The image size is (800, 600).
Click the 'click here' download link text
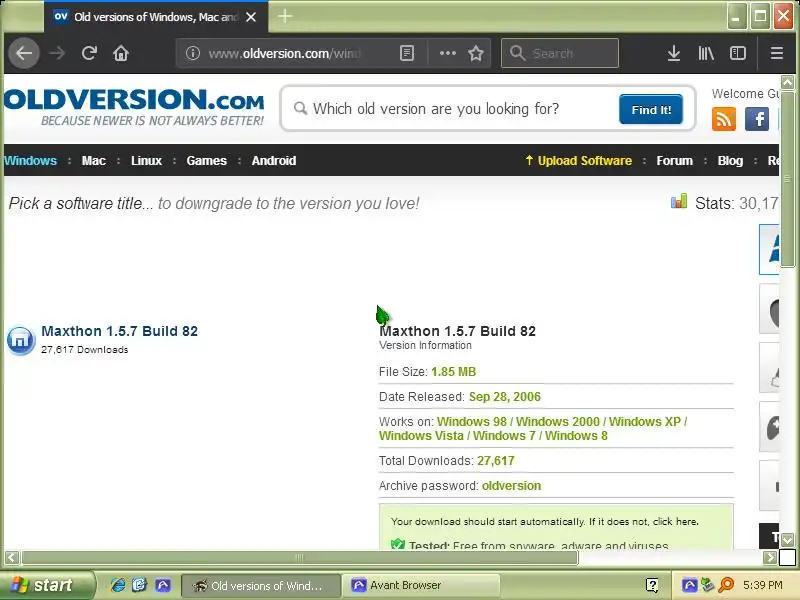coord(674,521)
